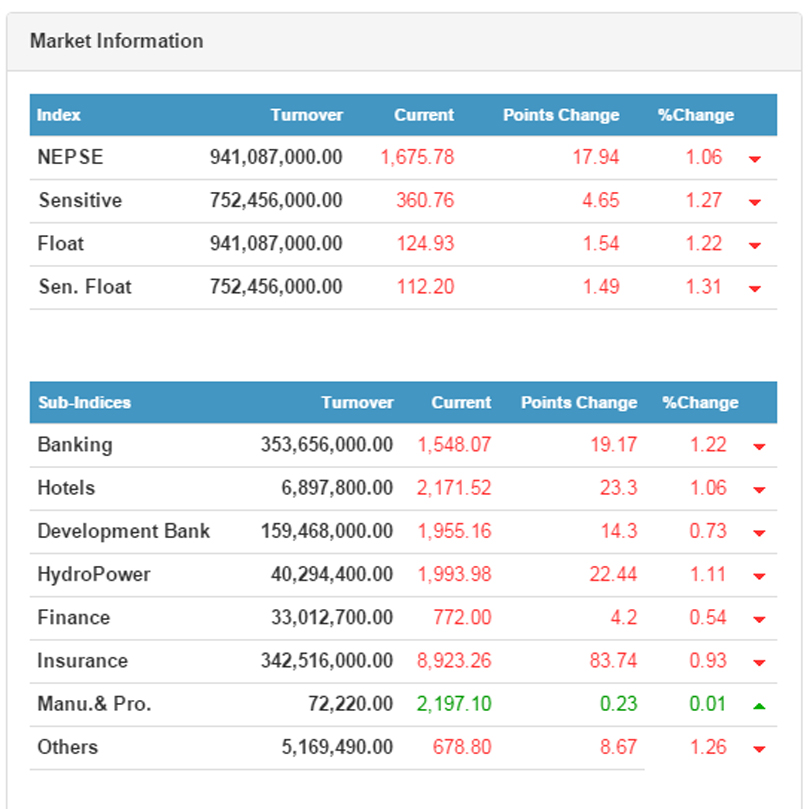Screen dimensions: 810x809
Task: Click the green up arrow for Manu.& Pro.
Action: tap(759, 705)
